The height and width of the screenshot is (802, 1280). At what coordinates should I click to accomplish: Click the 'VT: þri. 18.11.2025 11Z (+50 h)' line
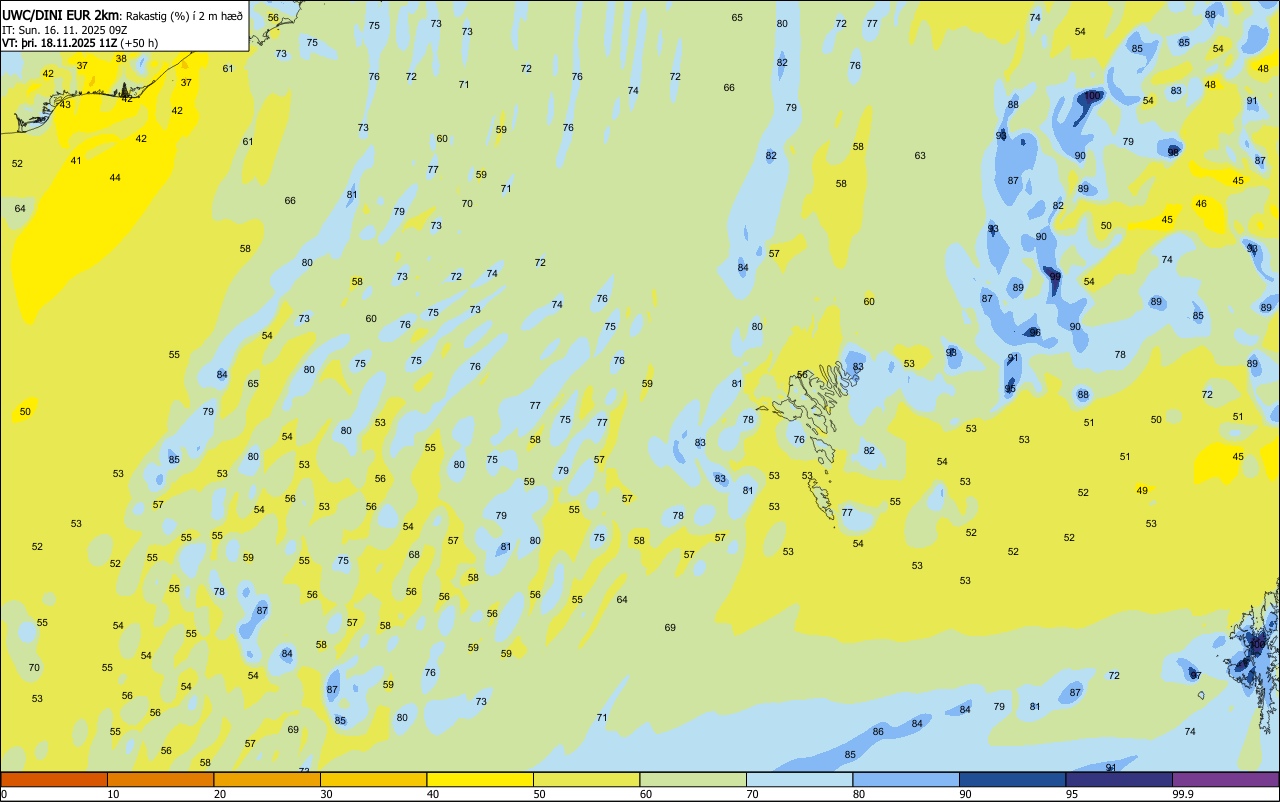tap(82, 42)
